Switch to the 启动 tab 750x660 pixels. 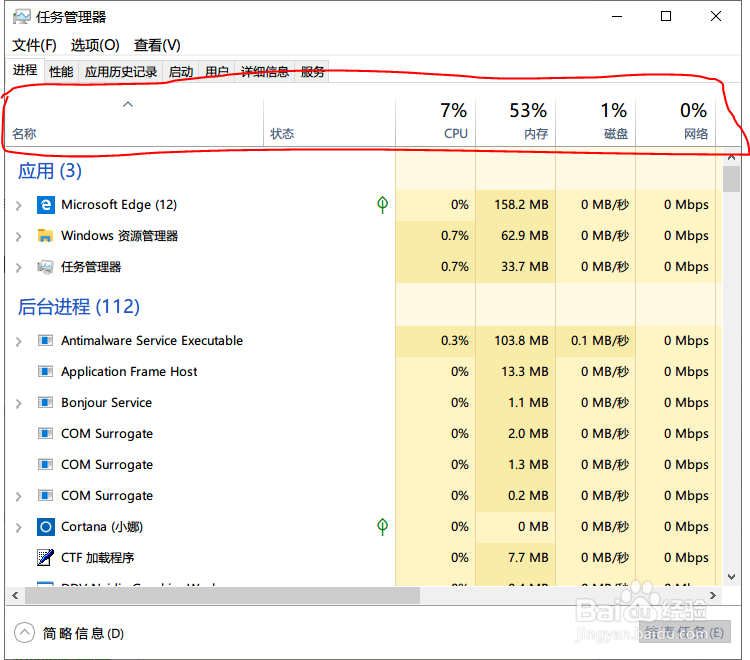pos(181,72)
